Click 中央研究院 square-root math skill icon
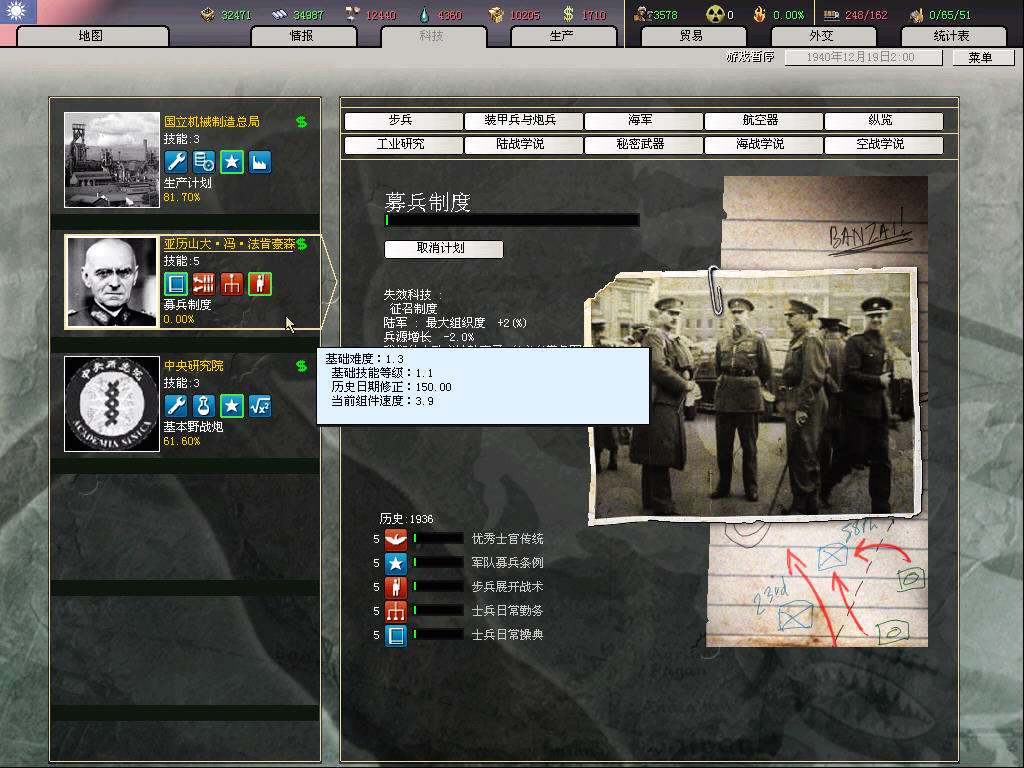 [x=260, y=406]
